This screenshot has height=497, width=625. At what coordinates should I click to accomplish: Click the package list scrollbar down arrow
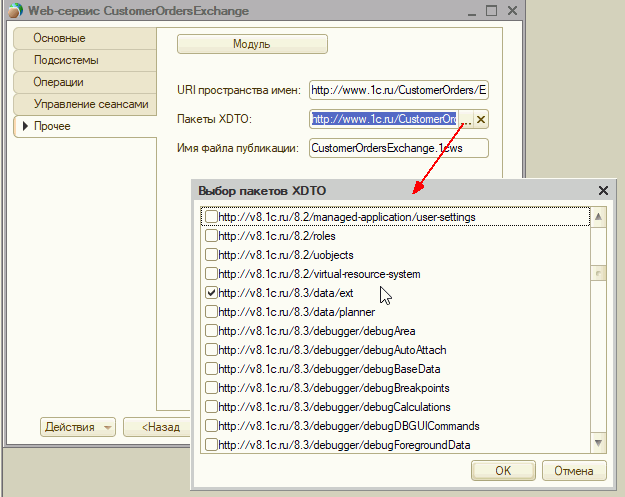(598, 443)
